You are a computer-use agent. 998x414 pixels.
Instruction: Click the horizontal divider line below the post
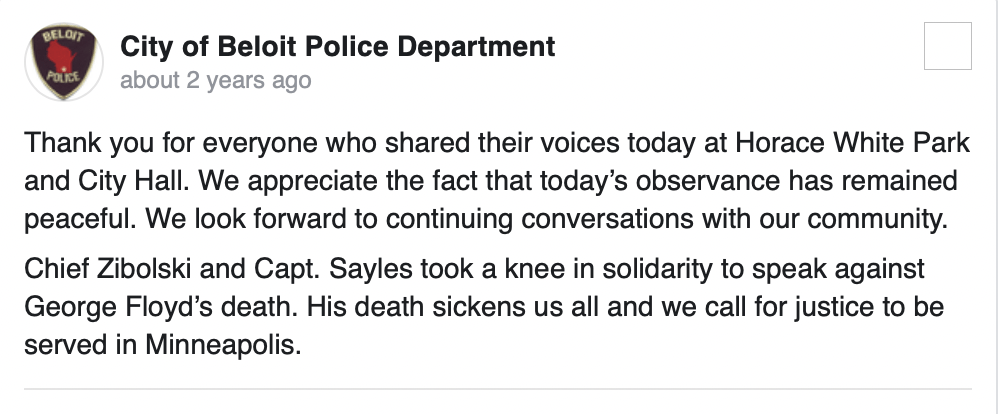coord(498,389)
